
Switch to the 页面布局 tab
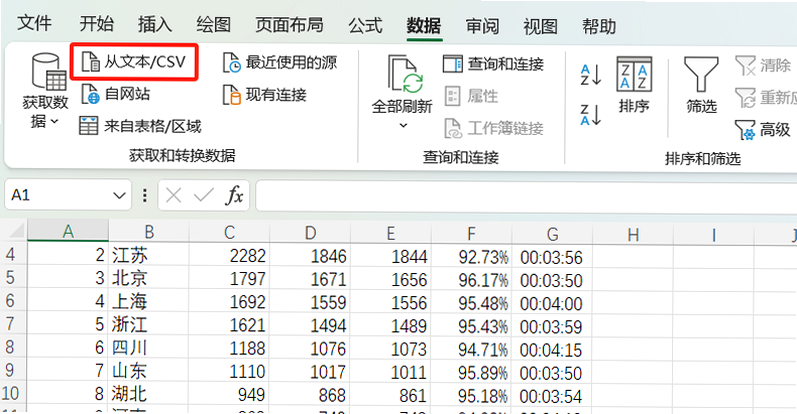point(289,24)
